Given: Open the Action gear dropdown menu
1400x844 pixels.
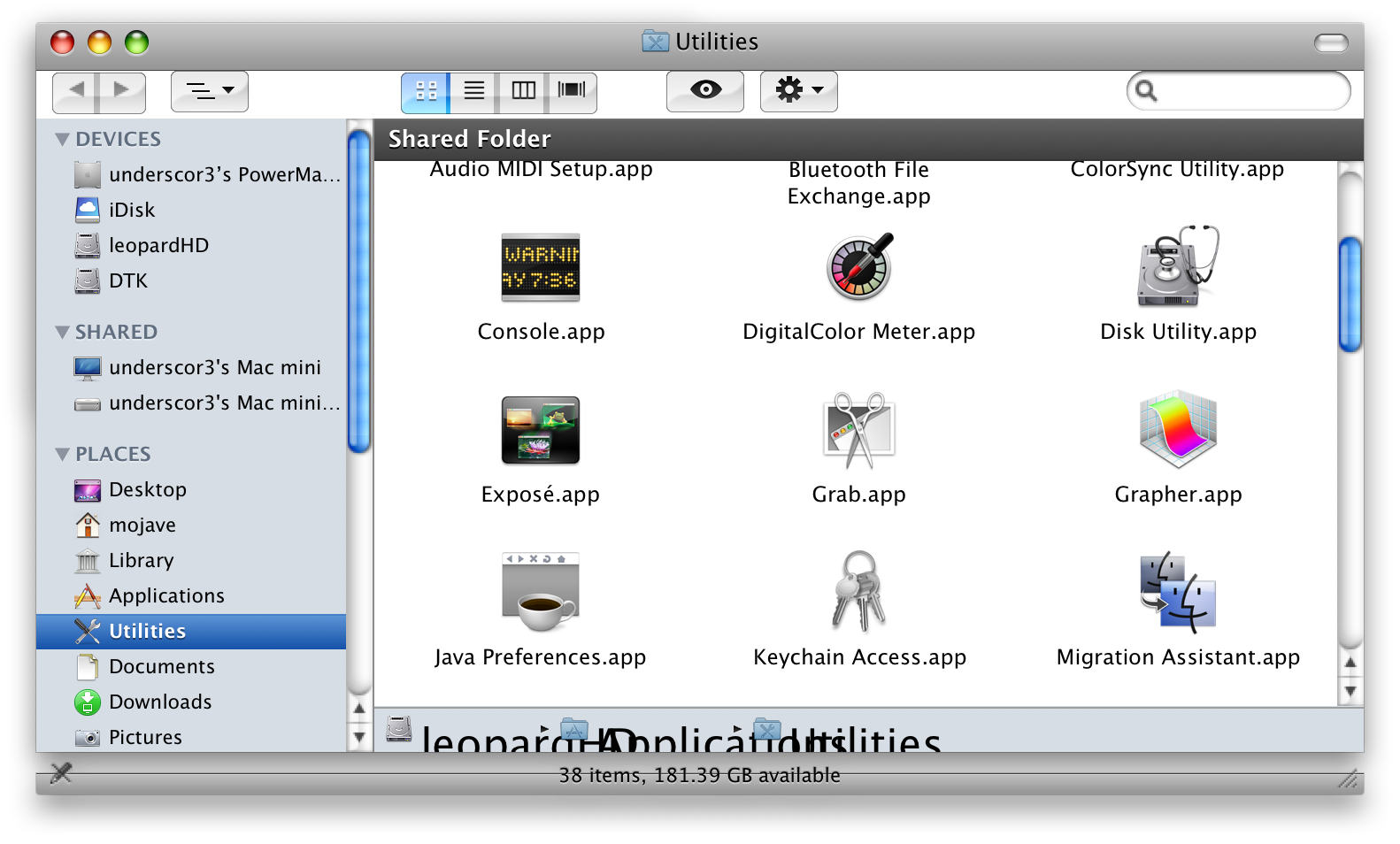Looking at the screenshot, I should pyautogui.click(x=799, y=91).
